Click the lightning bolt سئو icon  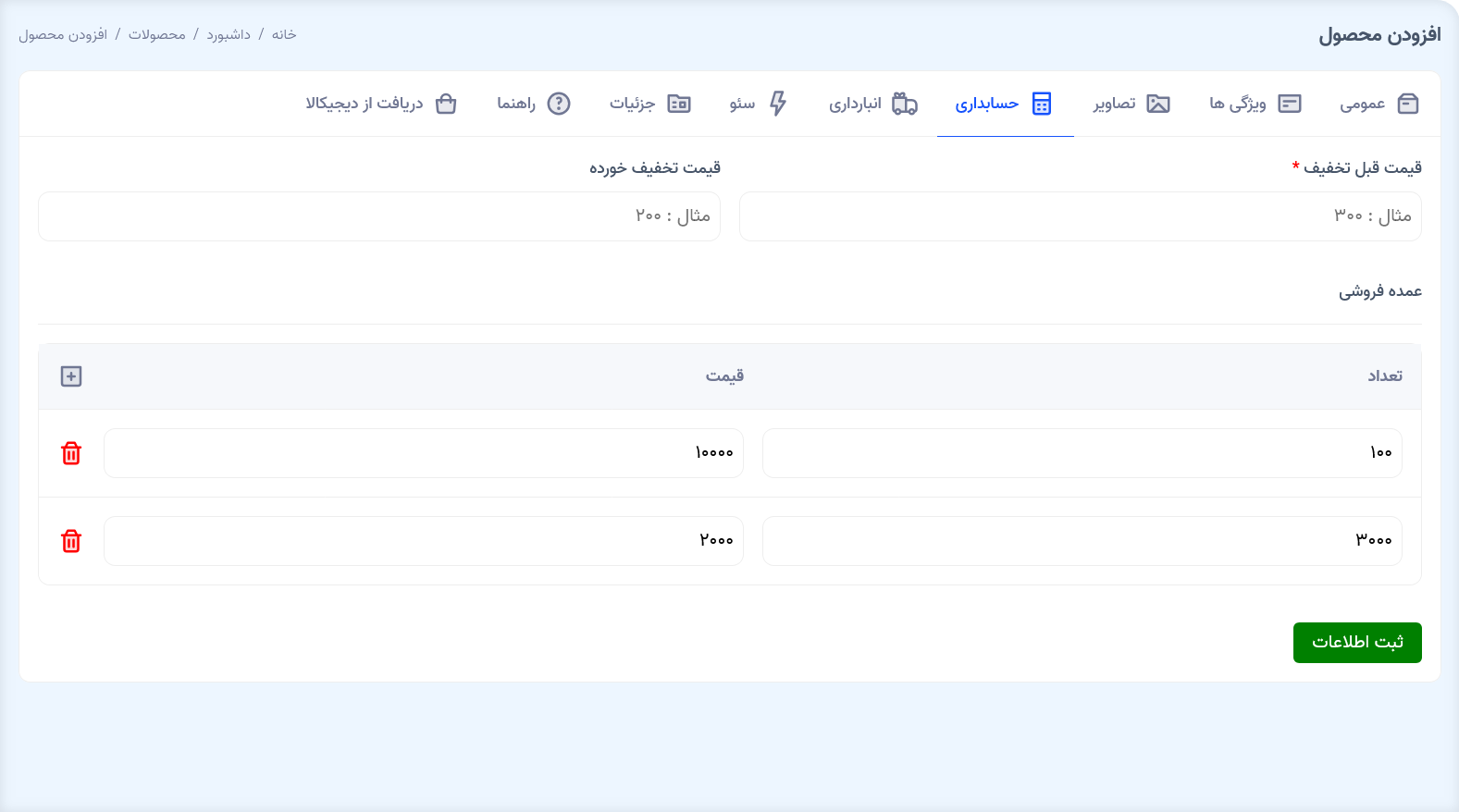tap(778, 104)
